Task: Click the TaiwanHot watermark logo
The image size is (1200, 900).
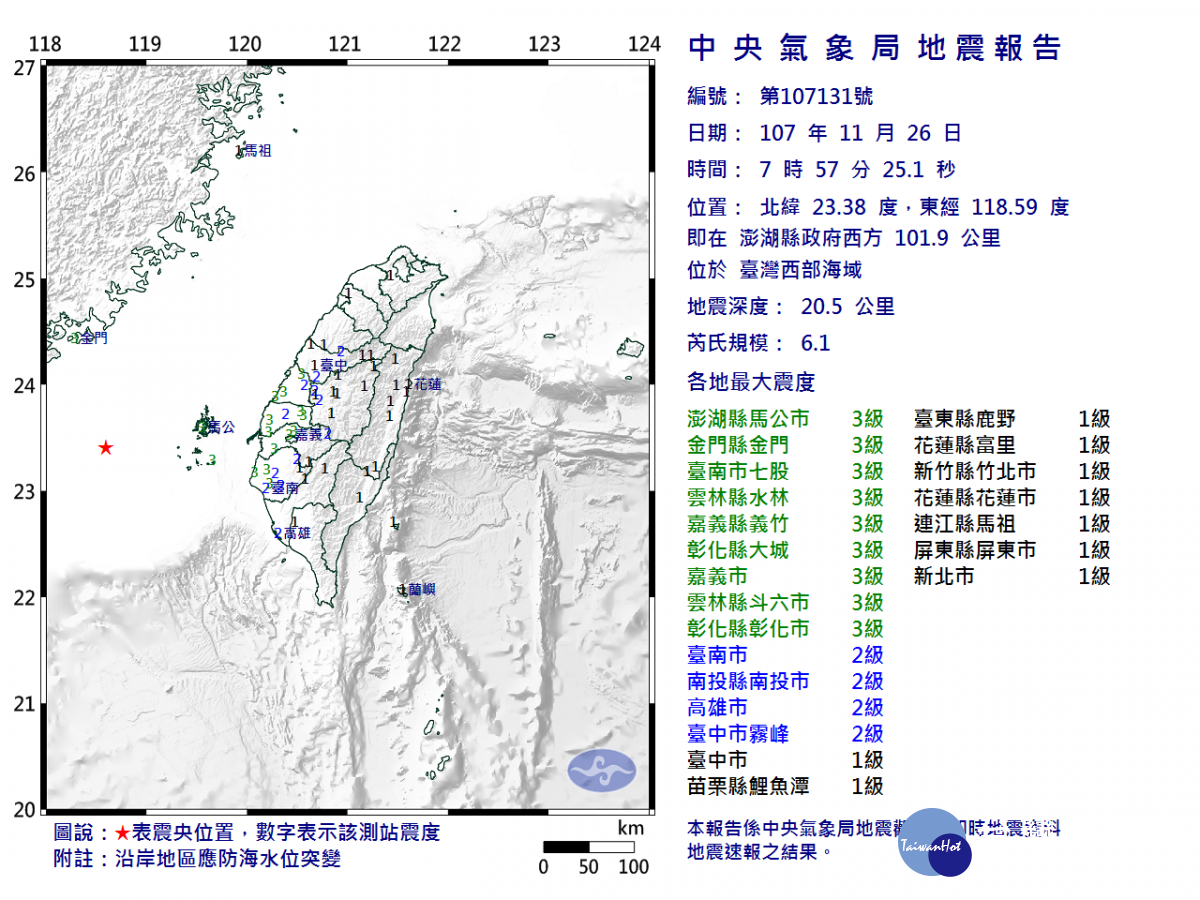Action: (x=935, y=843)
